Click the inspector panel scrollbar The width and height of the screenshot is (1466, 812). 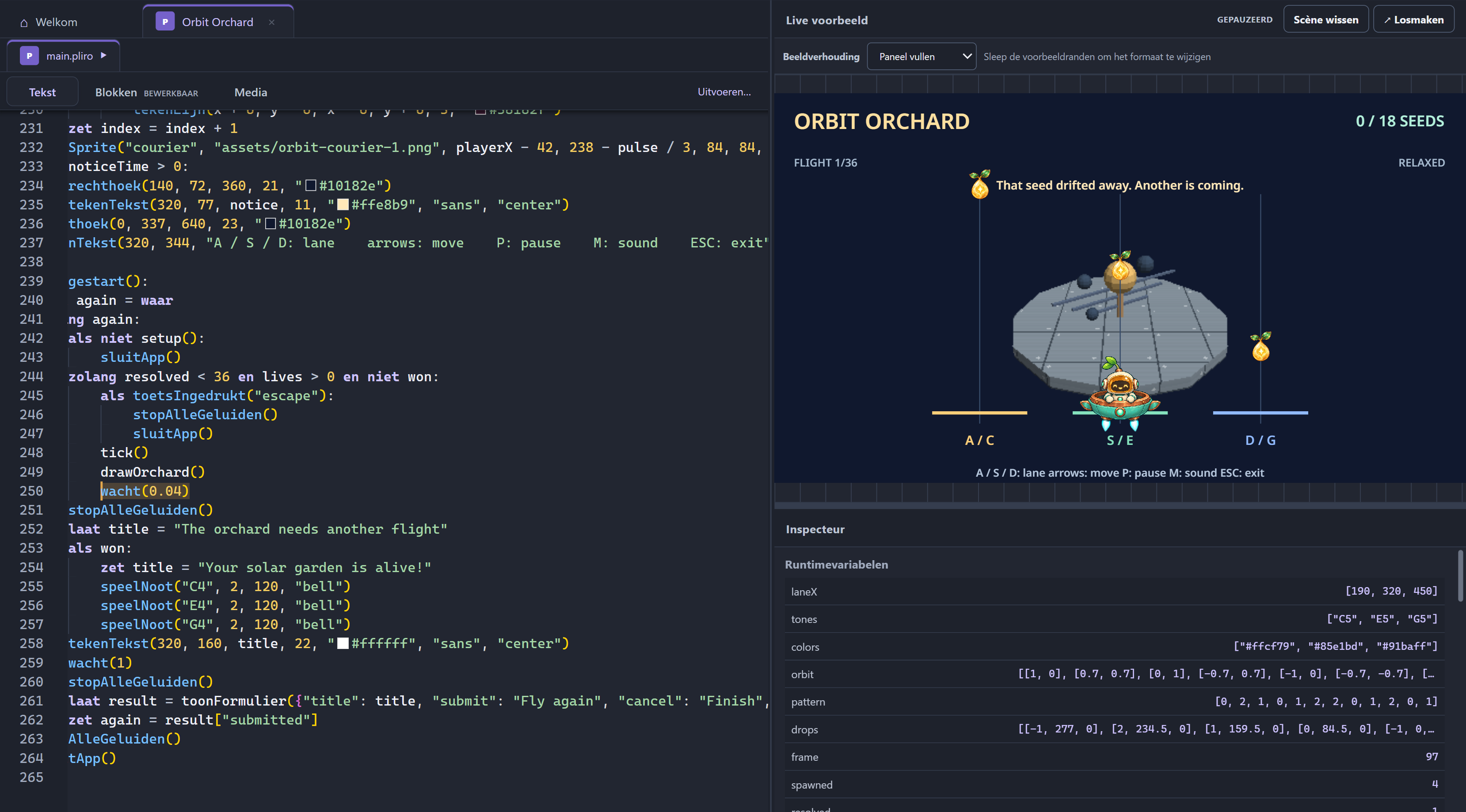(1460, 576)
